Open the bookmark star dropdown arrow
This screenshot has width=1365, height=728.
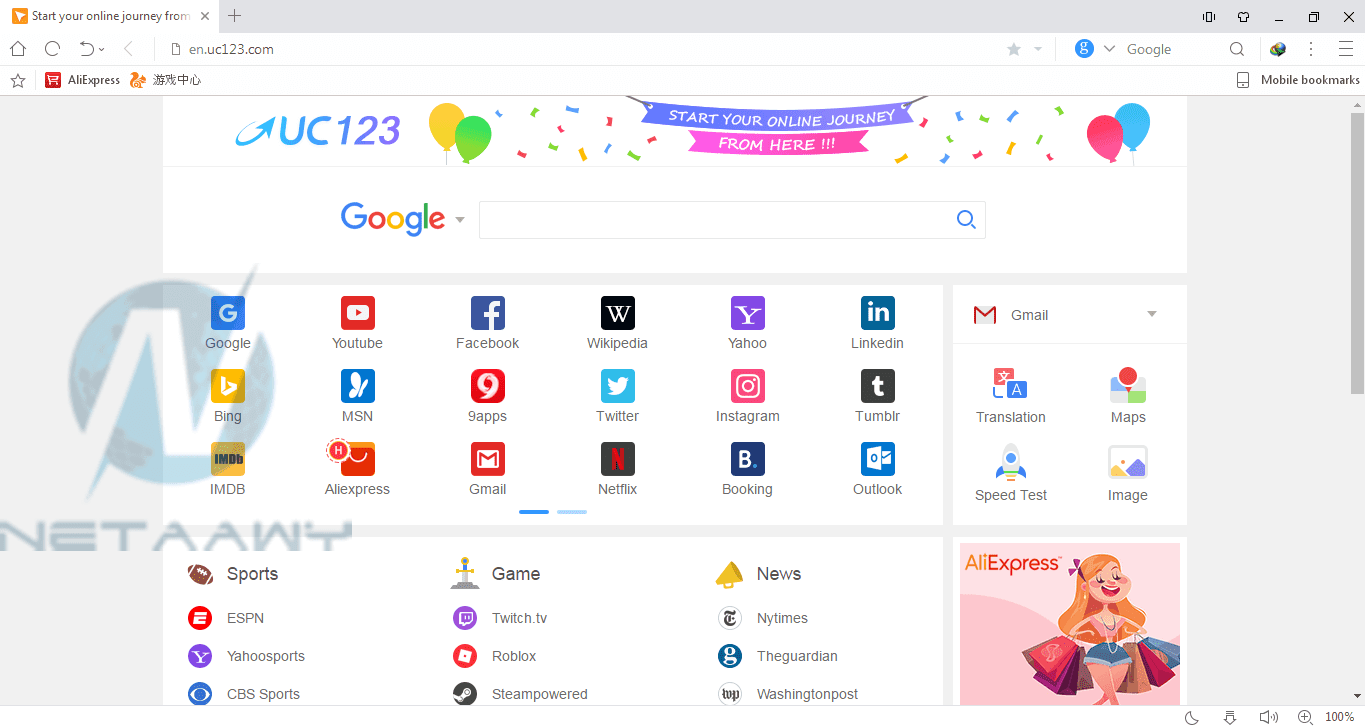click(1038, 49)
